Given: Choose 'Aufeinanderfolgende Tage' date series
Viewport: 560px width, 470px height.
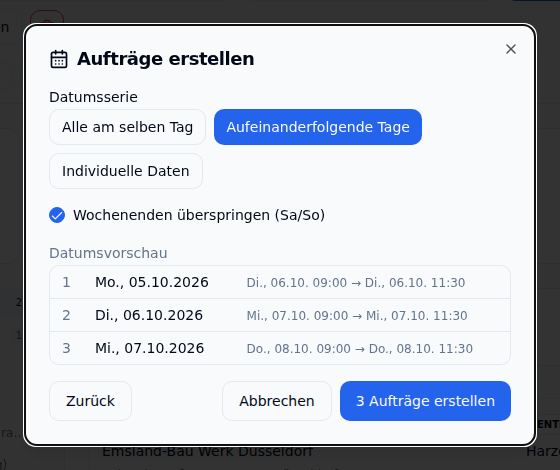Looking at the screenshot, I should pyautogui.click(x=318, y=127).
